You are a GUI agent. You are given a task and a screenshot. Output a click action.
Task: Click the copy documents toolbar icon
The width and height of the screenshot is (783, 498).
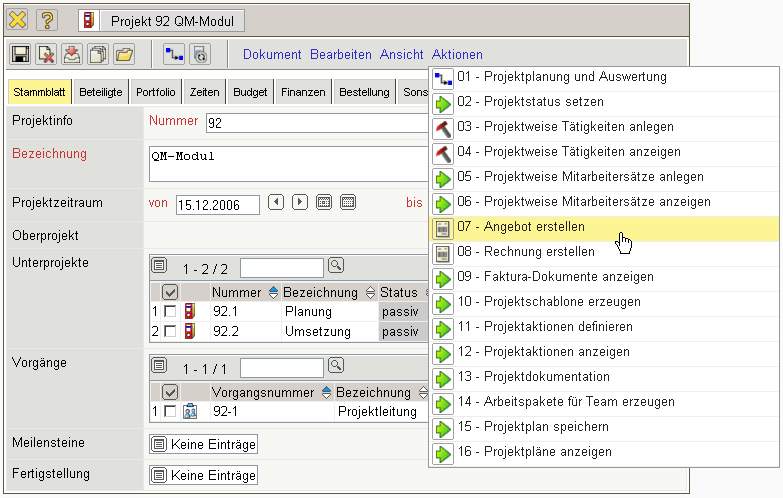98,55
